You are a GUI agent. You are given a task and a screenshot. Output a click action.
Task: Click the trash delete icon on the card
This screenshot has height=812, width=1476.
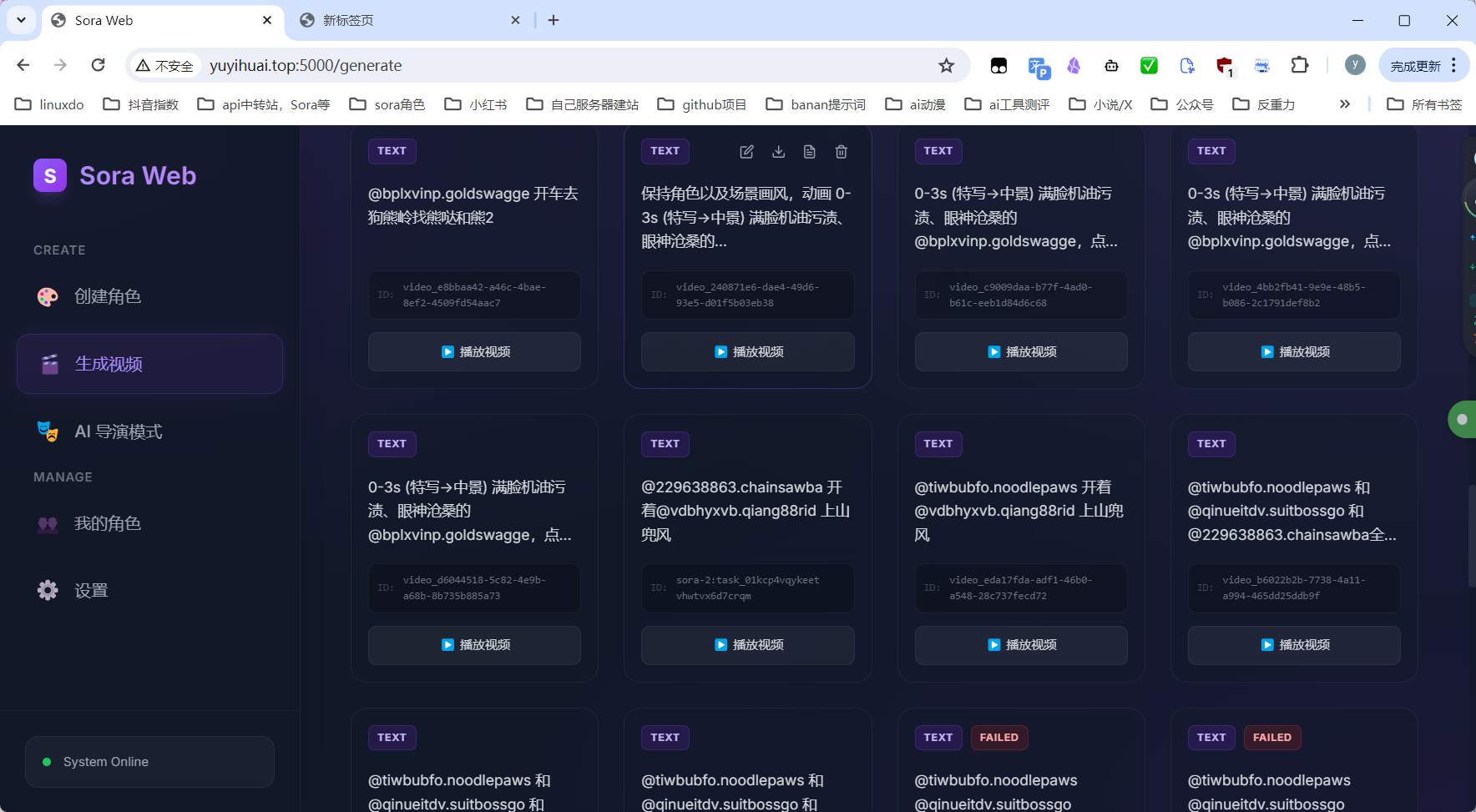(x=841, y=151)
